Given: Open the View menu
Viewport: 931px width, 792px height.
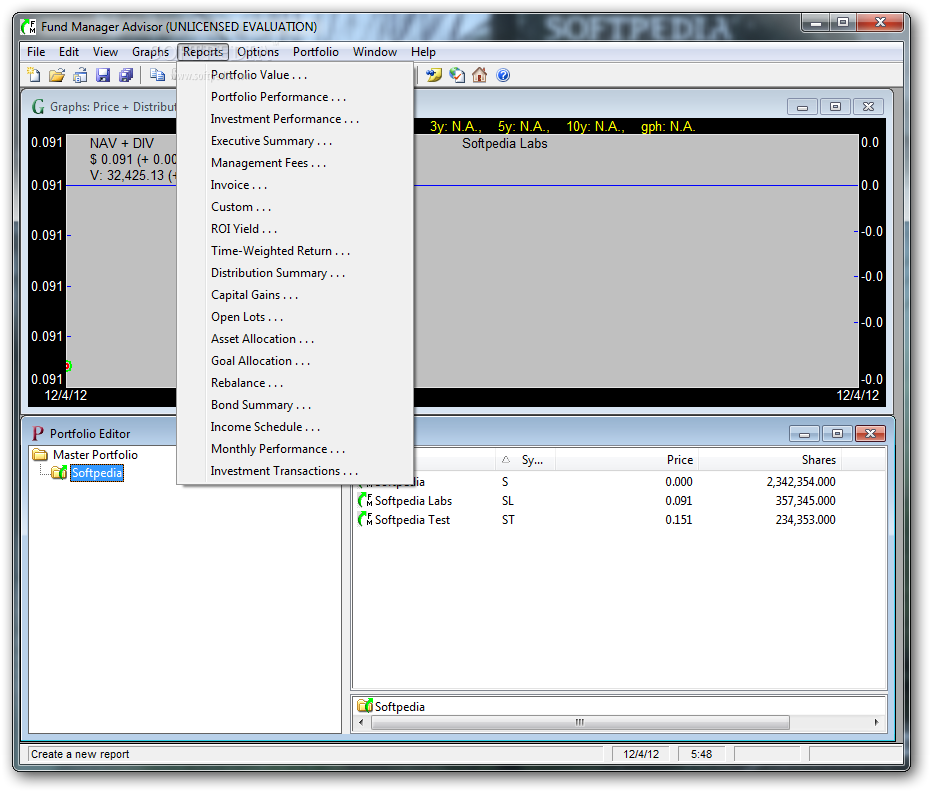Looking at the screenshot, I should [x=105, y=52].
